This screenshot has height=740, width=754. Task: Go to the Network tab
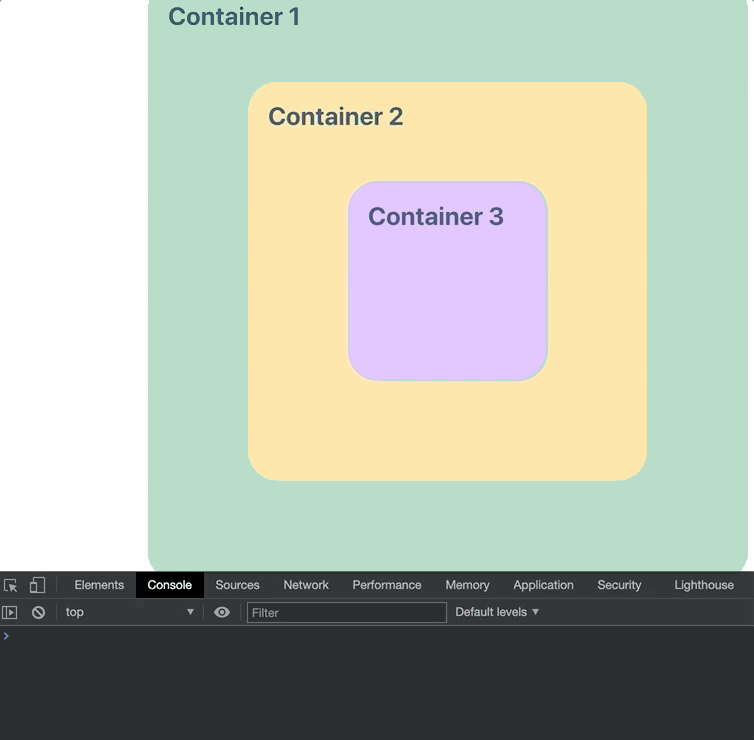pyautogui.click(x=306, y=585)
